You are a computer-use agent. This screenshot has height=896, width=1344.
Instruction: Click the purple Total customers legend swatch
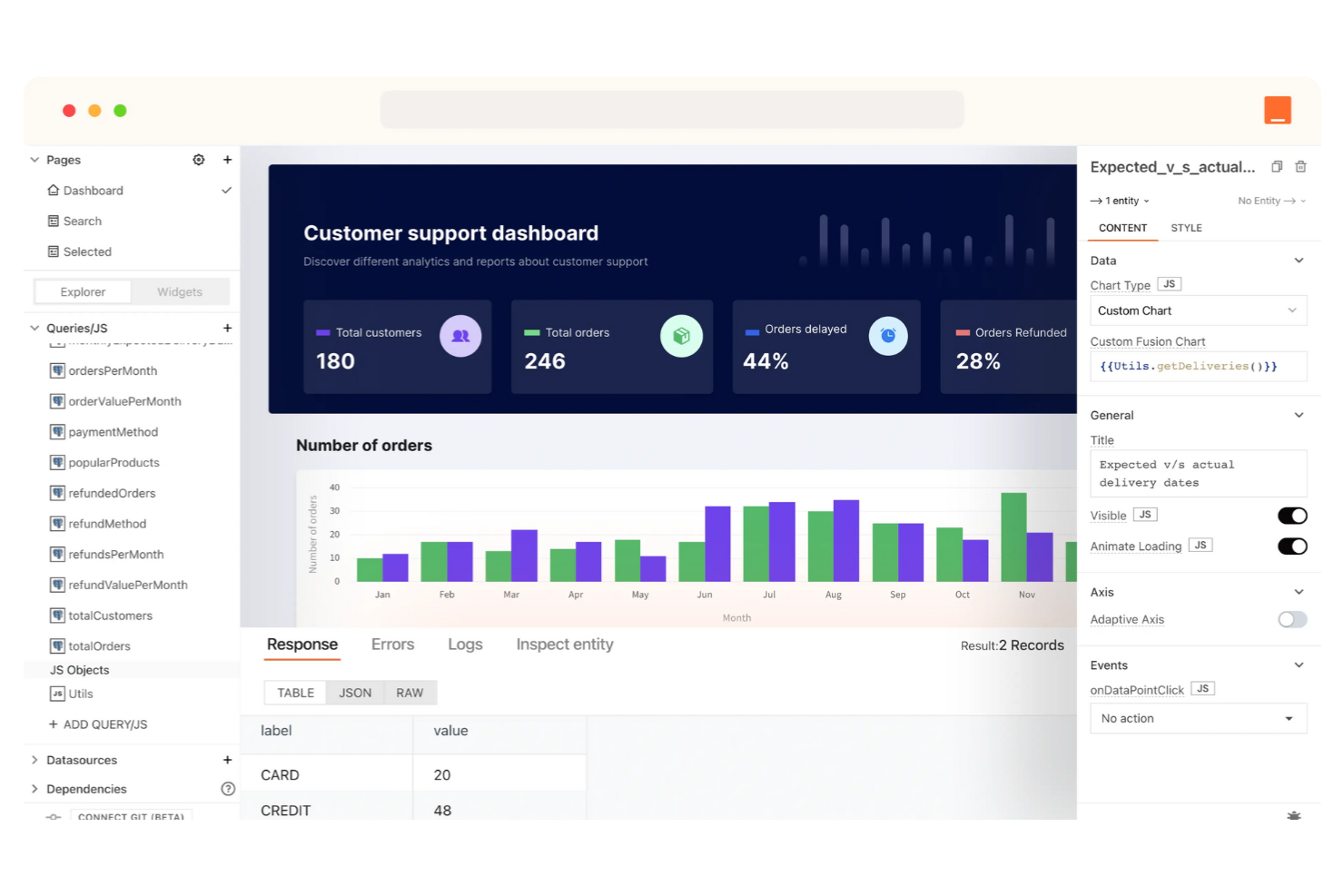[x=321, y=332]
